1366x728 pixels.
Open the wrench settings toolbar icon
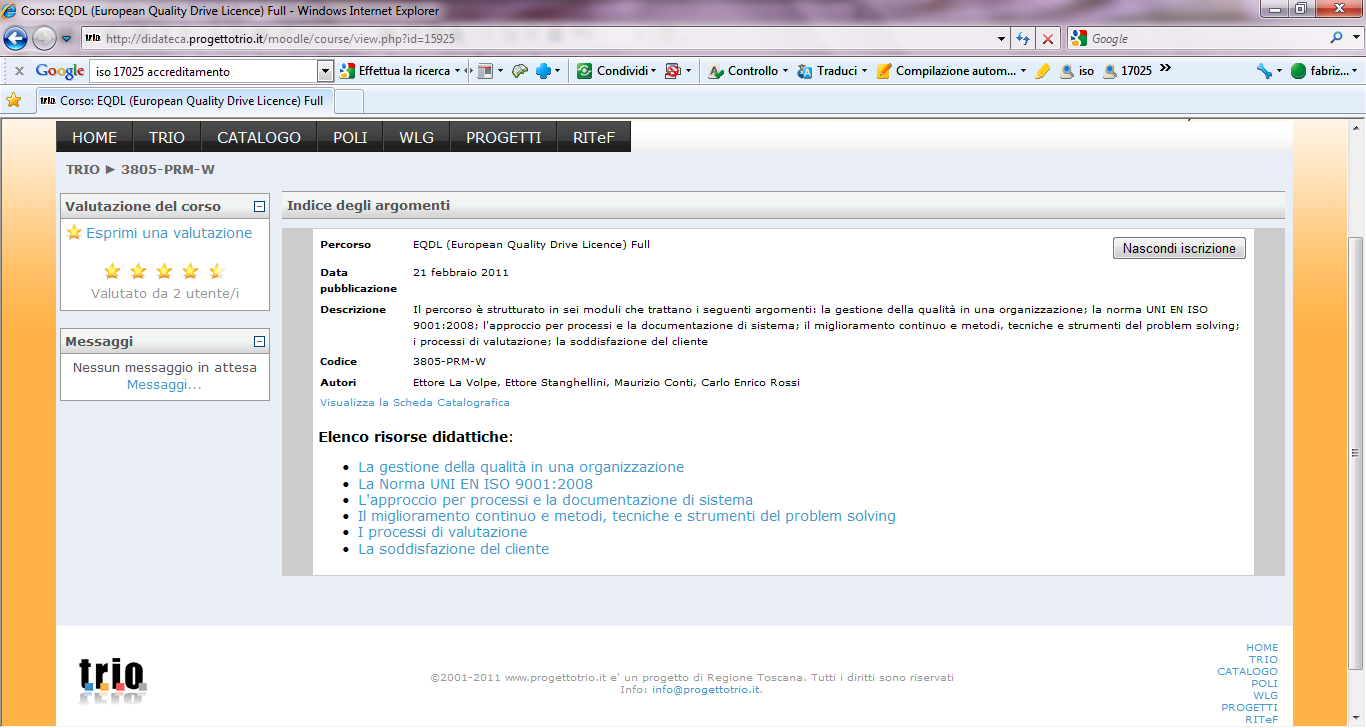pyautogui.click(x=1264, y=71)
